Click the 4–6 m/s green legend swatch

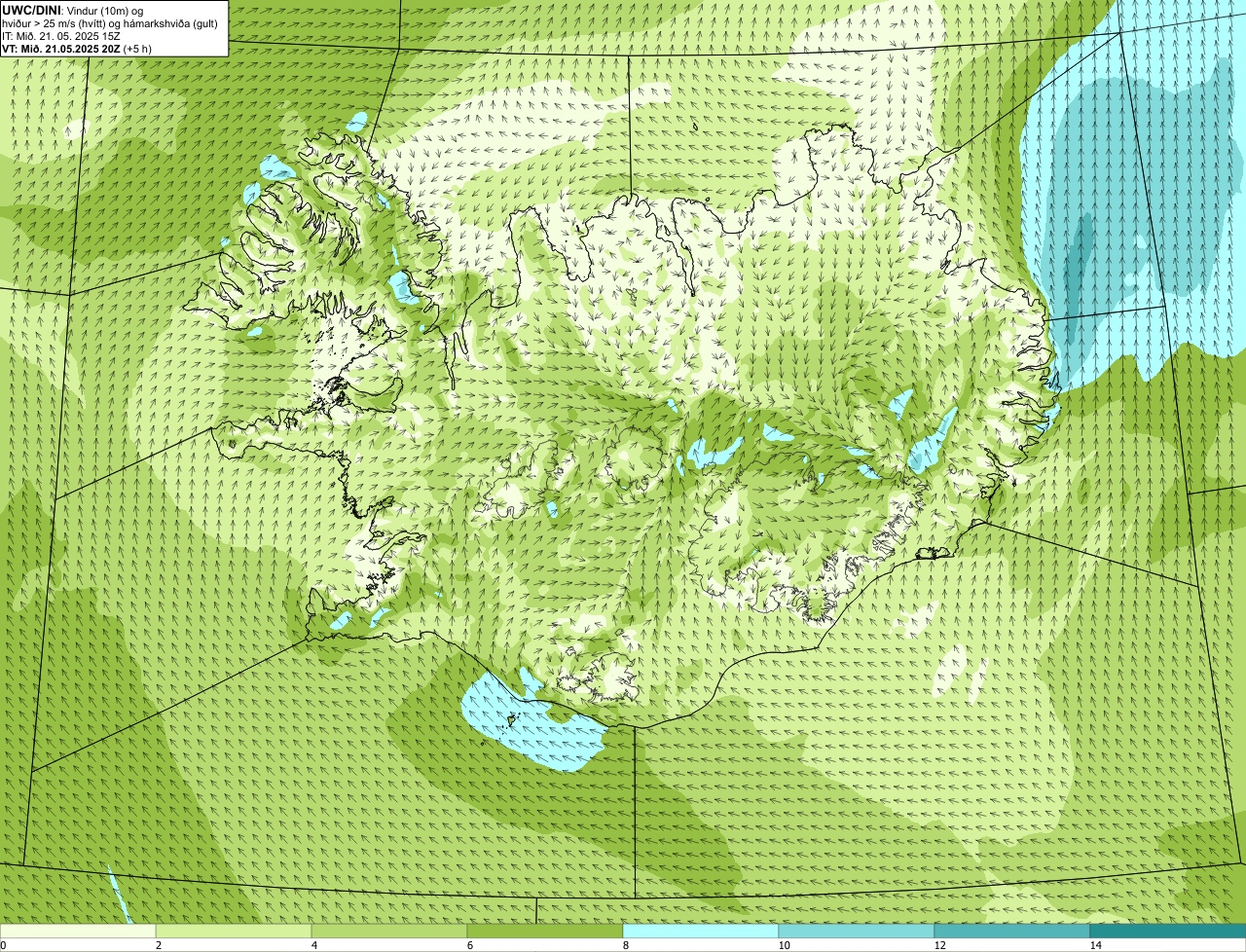[x=389, y=931]
